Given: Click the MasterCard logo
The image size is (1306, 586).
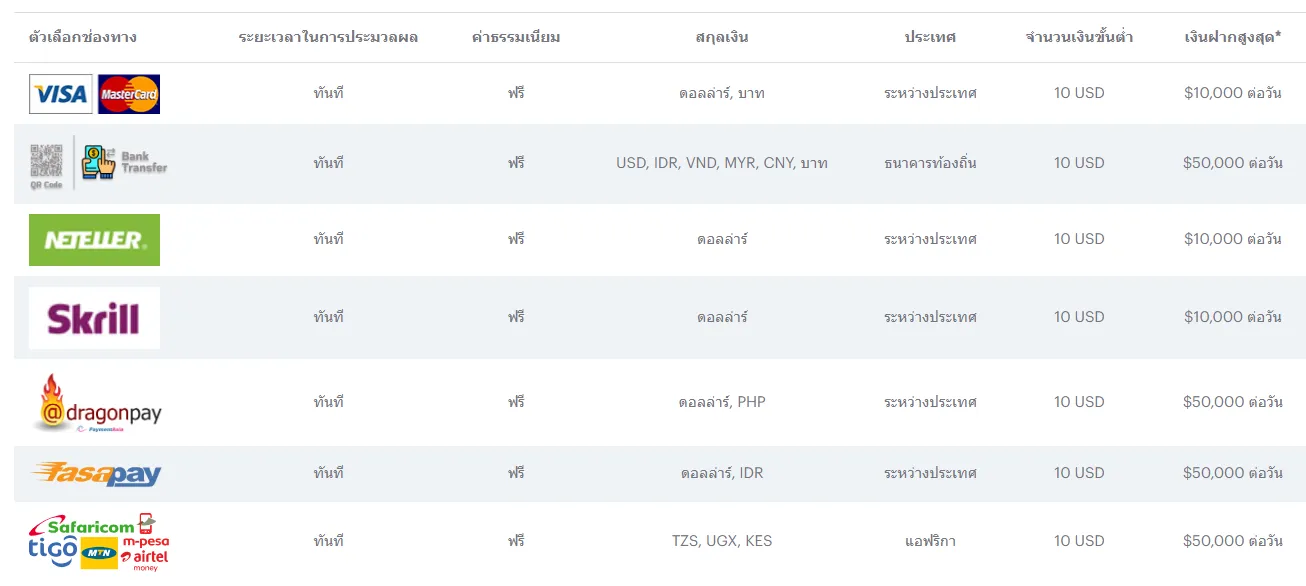Looking at the screenshot, I should coord(129,94).
